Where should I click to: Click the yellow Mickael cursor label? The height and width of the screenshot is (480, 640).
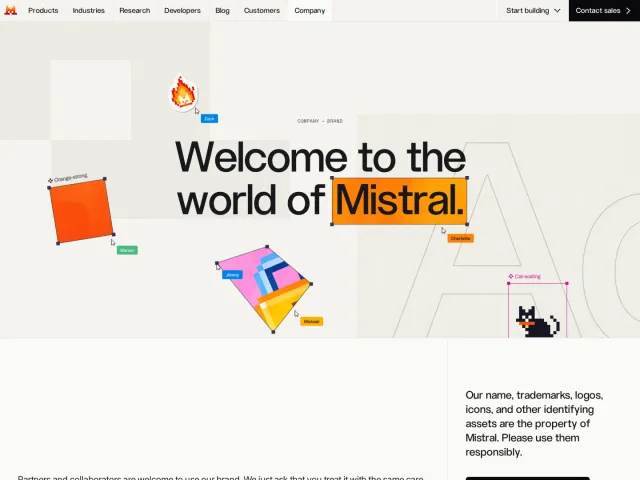[311, 322]
